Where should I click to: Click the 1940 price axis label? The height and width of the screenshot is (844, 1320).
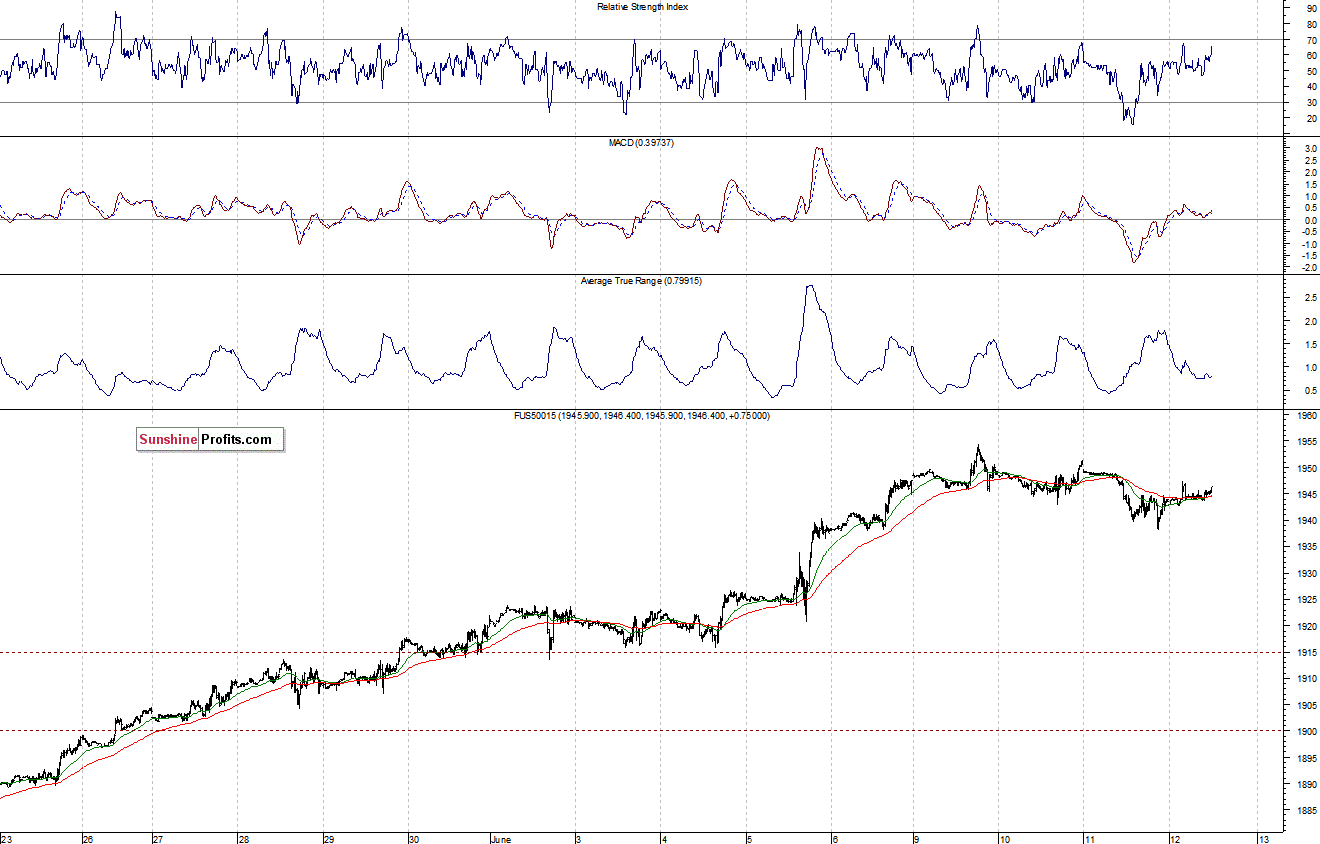(1307, 521)
